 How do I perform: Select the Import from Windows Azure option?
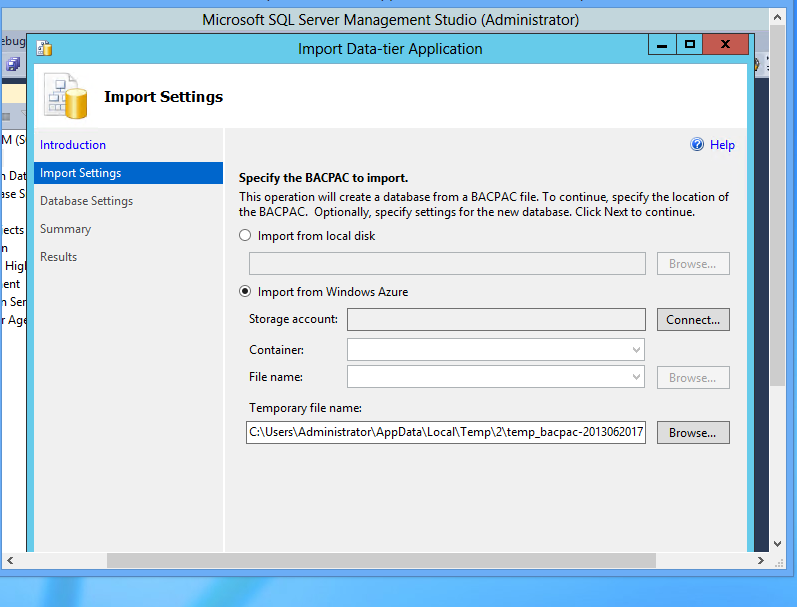point(246,292)
